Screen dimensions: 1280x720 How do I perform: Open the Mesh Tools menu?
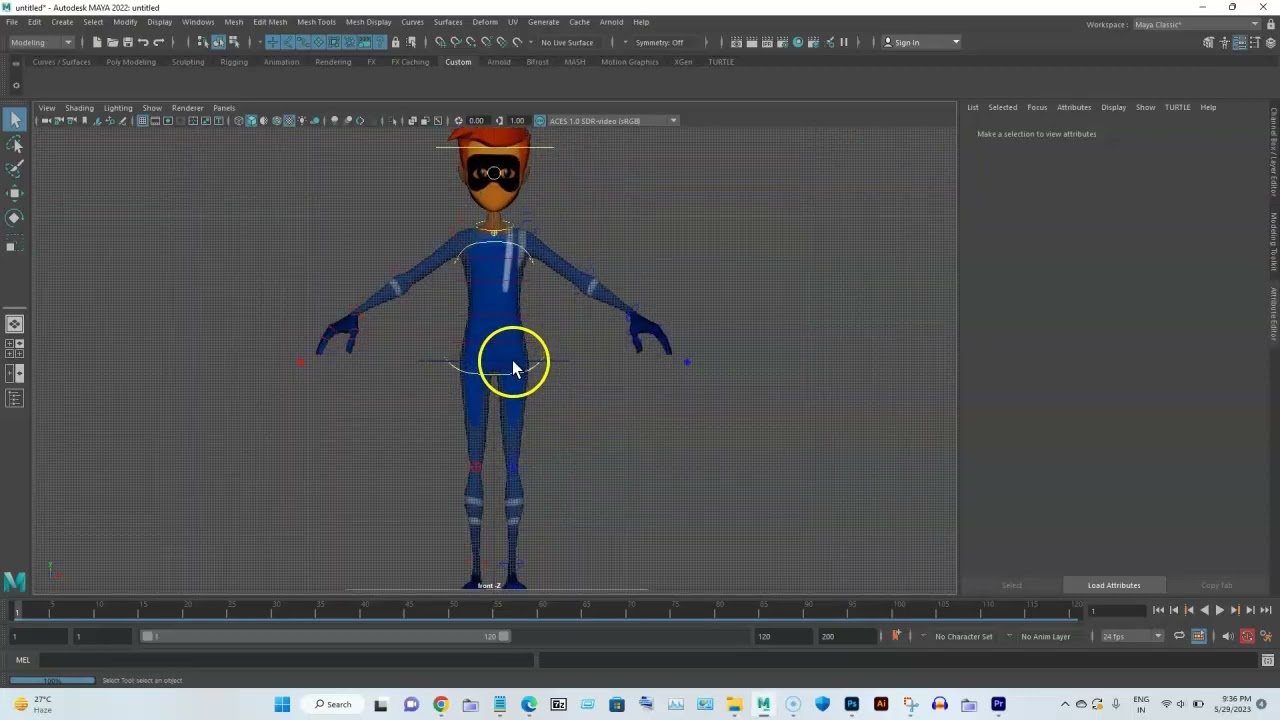click(x=316, y=22)
